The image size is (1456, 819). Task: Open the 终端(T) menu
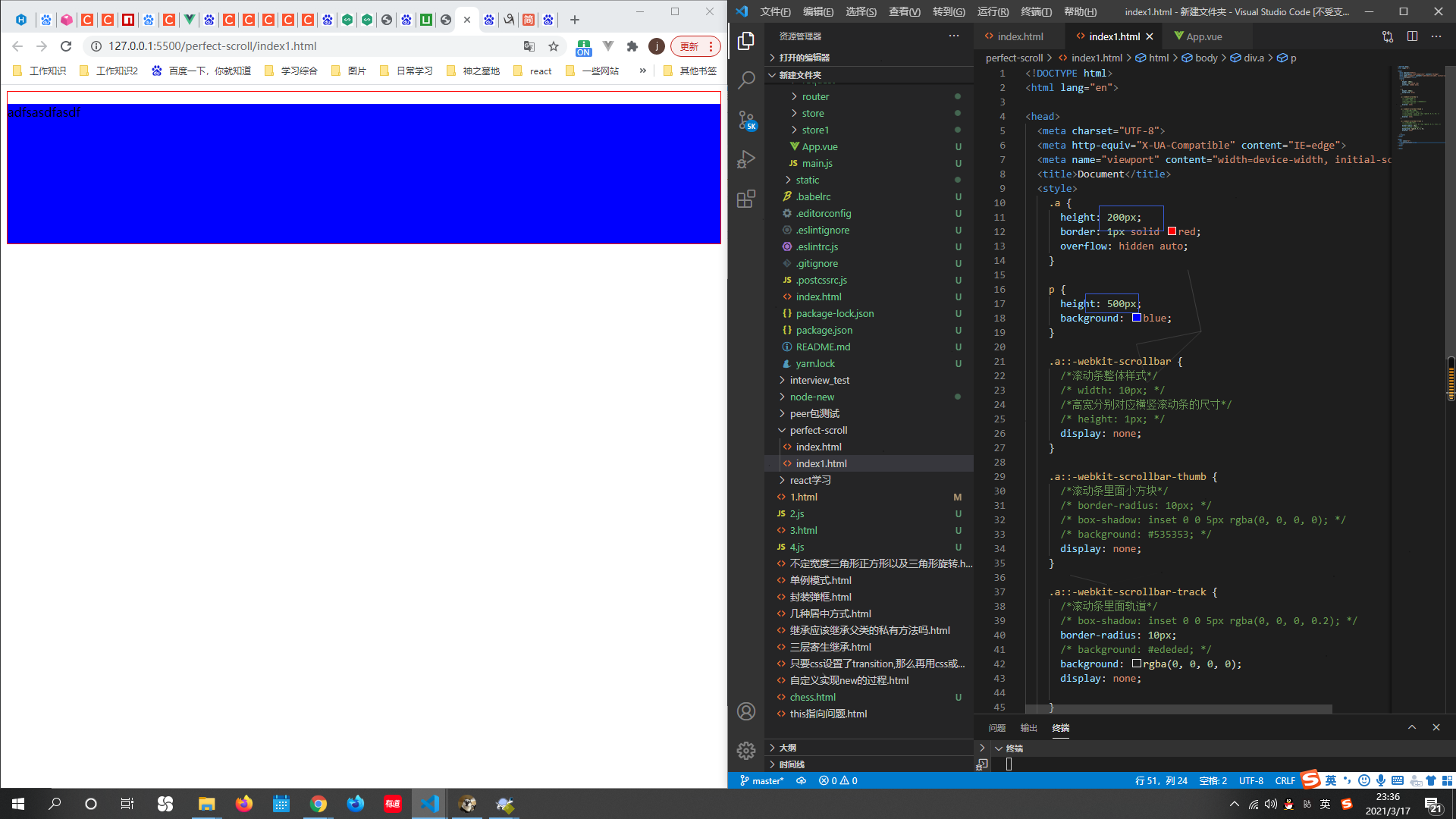tap(1036, 11)
